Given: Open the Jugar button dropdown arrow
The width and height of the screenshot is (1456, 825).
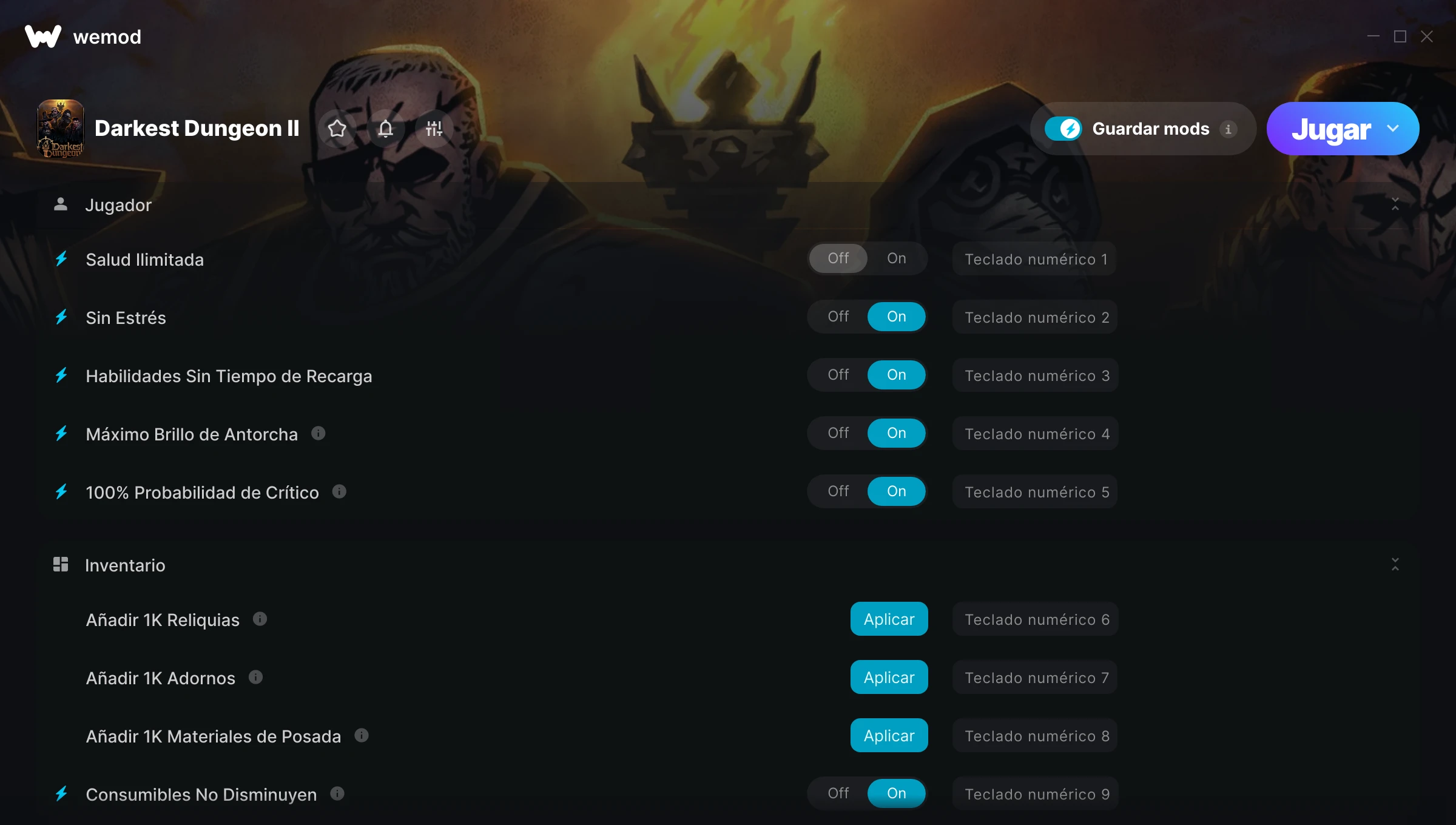Looking at the screenshot, I should coord(1393,129).
